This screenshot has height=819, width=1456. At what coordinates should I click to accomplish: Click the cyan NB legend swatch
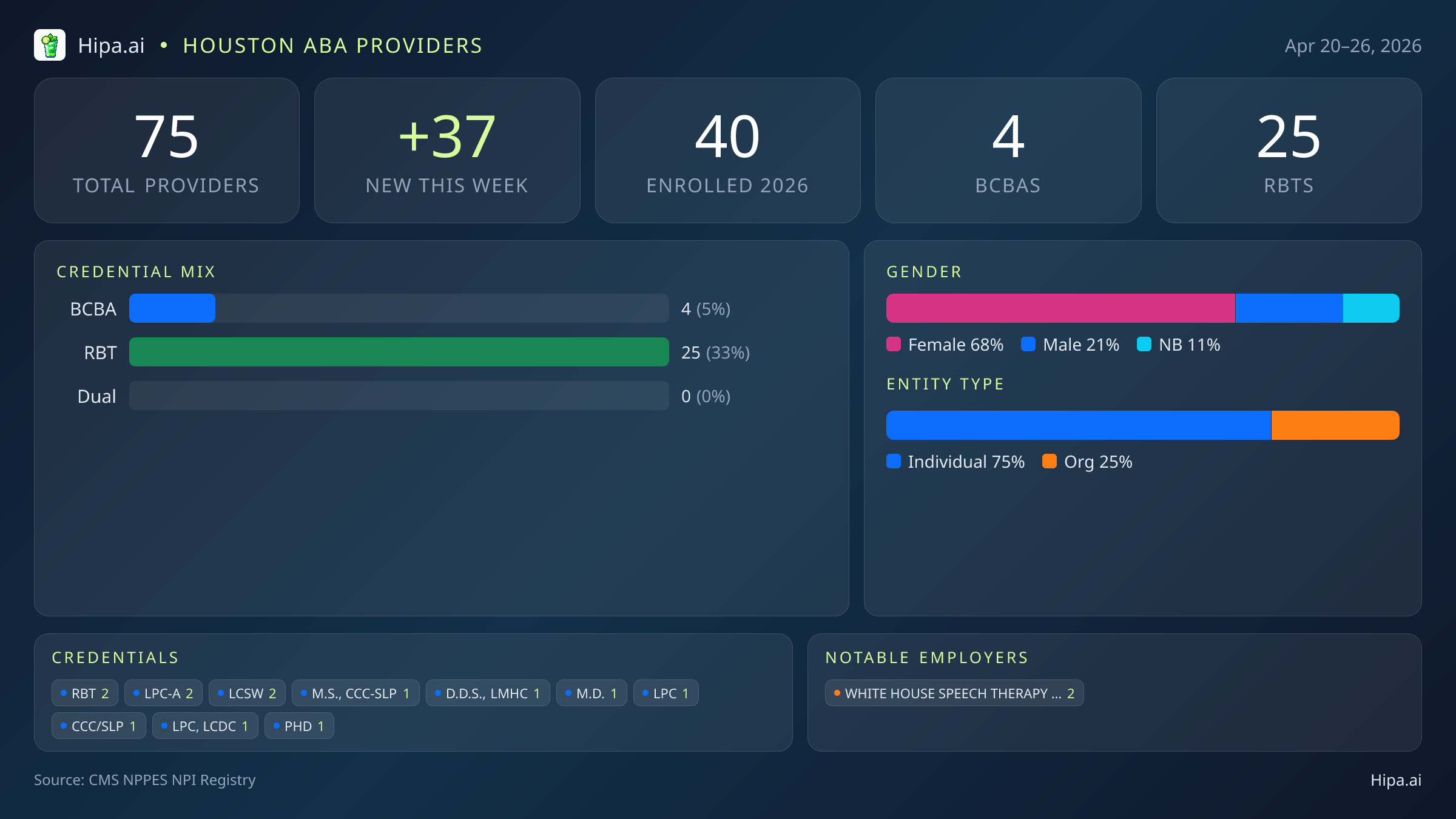1145,344
